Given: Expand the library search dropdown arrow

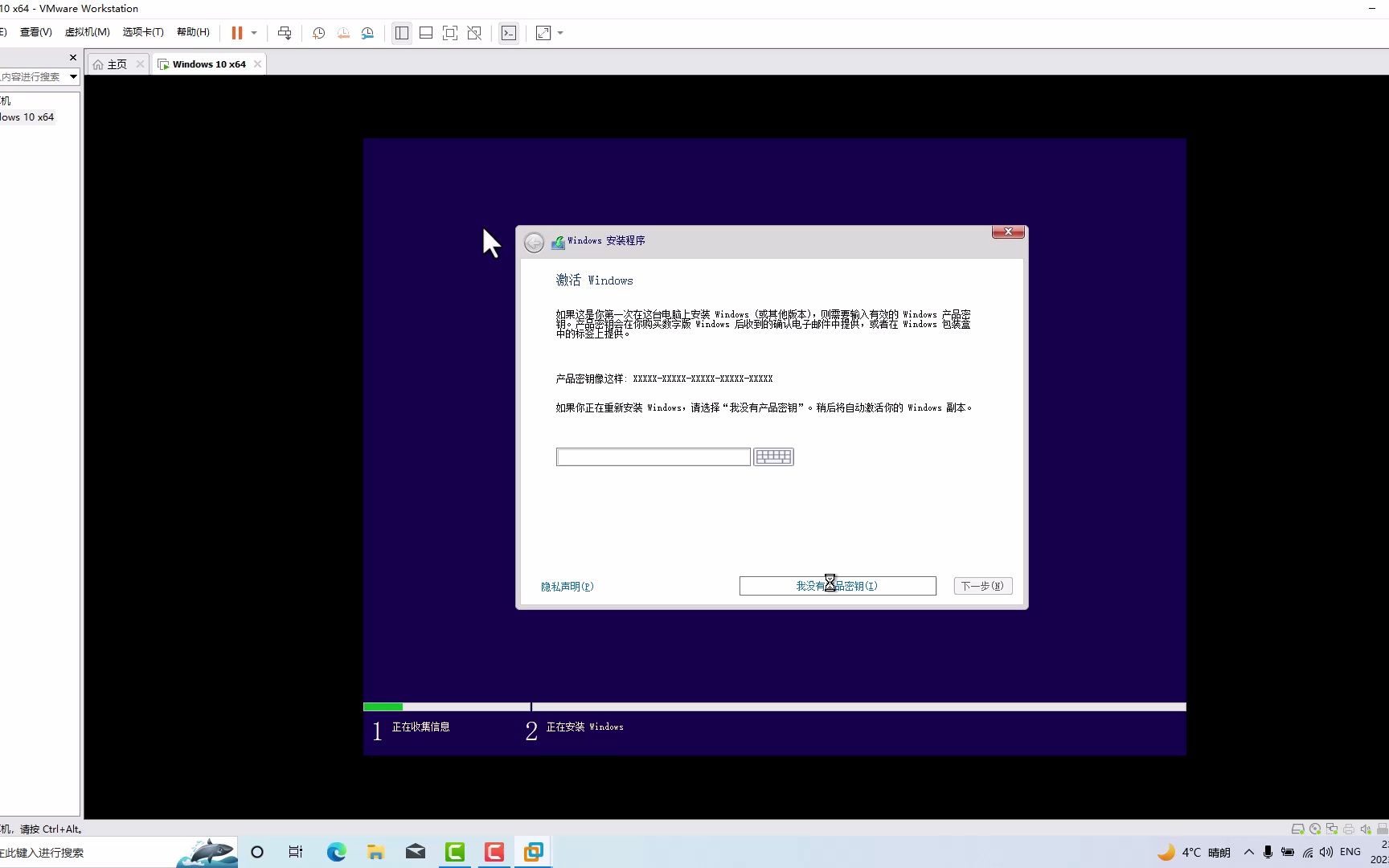Looking at the screenshot, I should tap(73, 76).
